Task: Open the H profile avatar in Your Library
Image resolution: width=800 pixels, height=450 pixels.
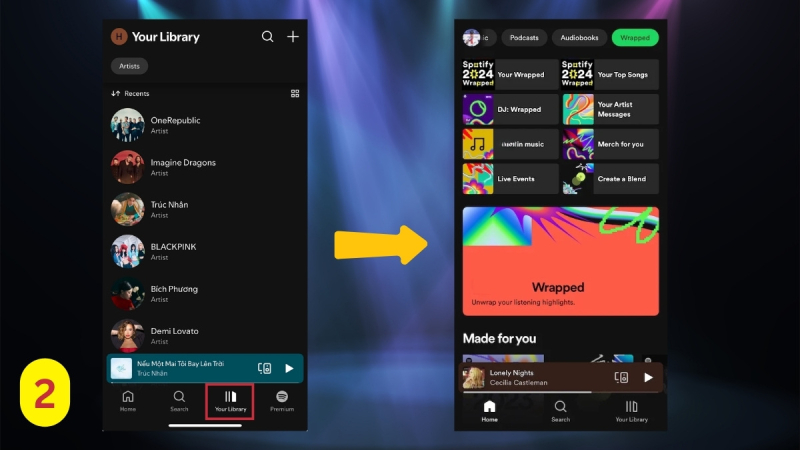Action: (x=119, y=37)
